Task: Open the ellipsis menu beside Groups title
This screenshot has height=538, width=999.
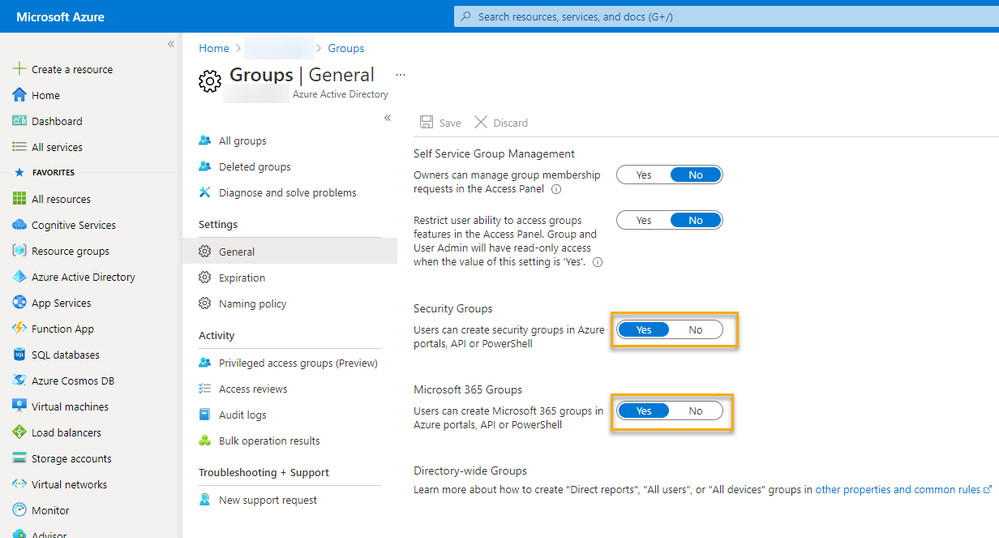Action: point(401,75)
